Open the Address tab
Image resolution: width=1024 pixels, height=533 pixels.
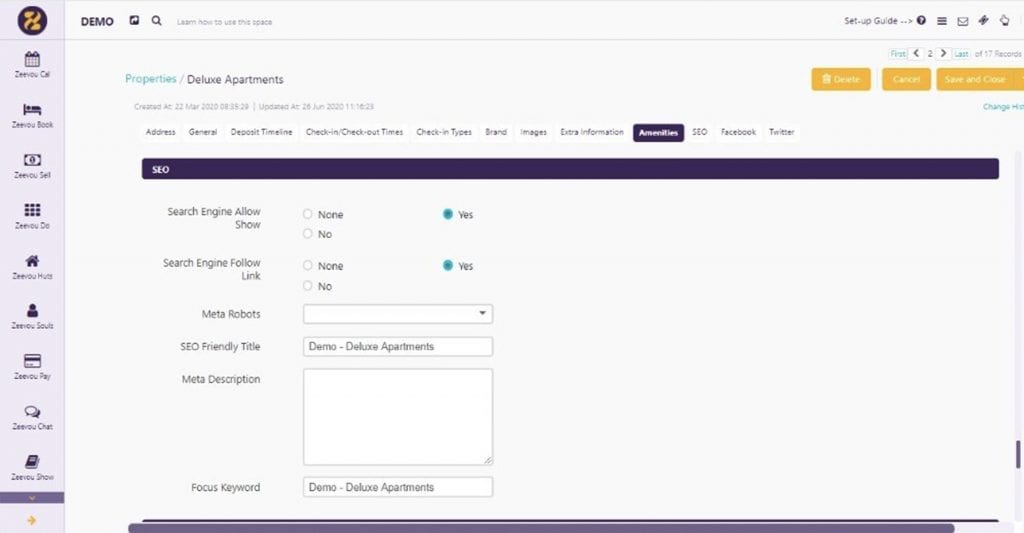161,132
